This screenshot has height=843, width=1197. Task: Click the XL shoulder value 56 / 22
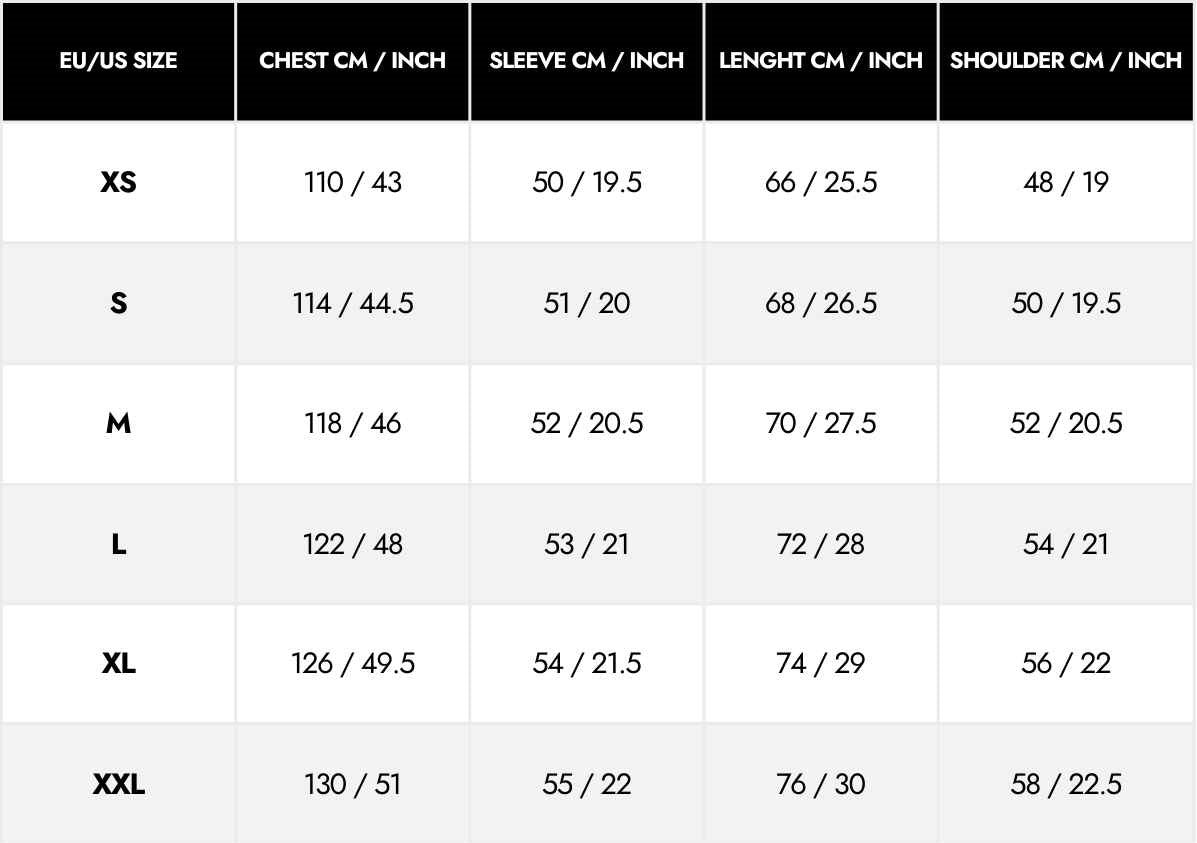pyautogui.click(x=1066, y=664)
